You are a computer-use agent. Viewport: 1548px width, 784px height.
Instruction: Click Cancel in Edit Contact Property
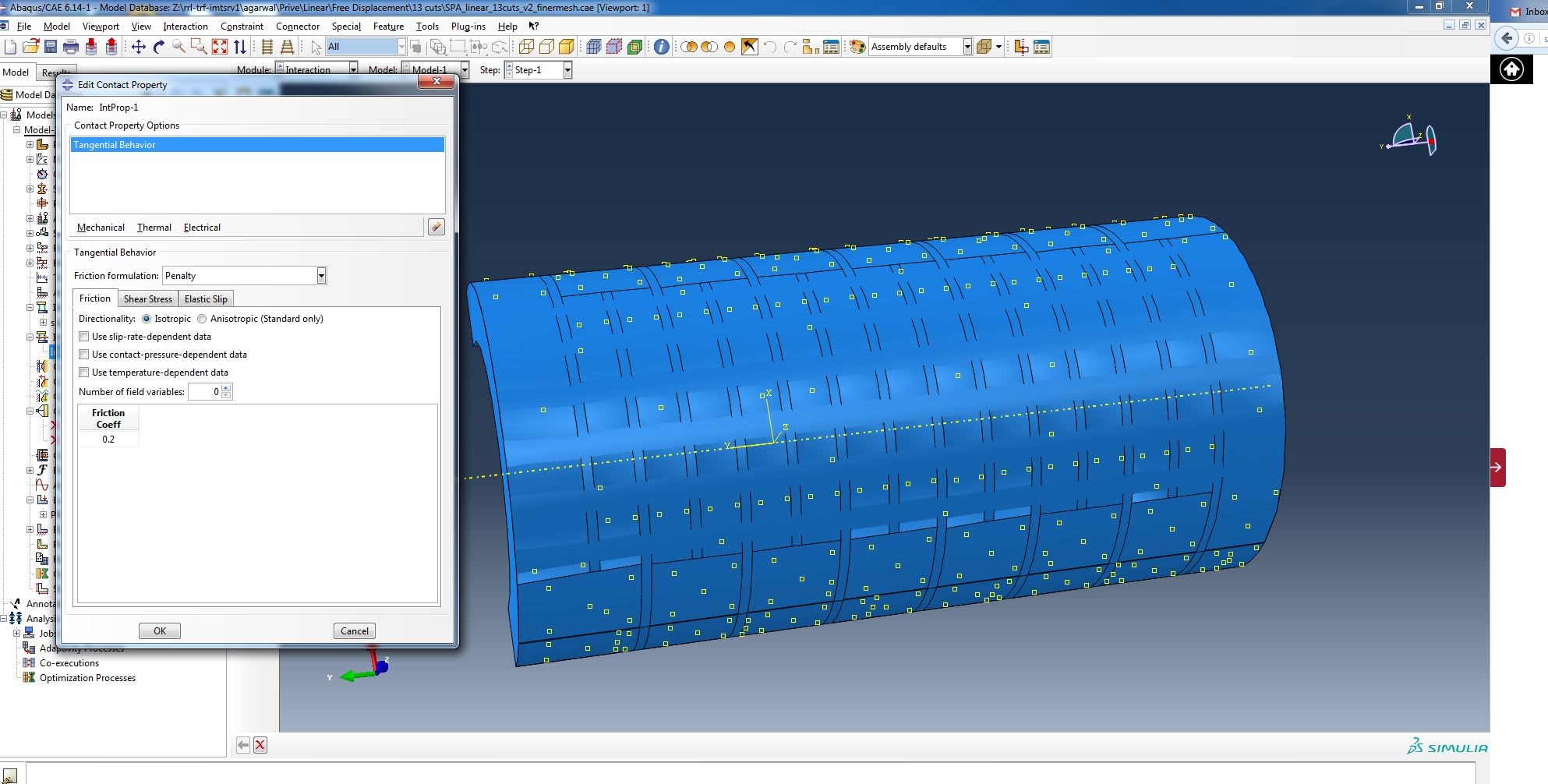pos(355,631)
